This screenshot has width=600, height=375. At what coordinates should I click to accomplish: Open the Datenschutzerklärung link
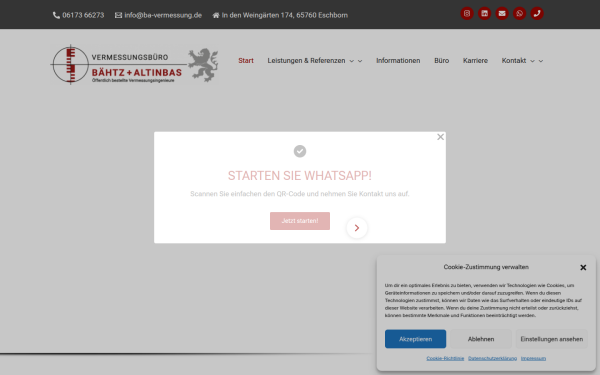[x=492, y=359]
